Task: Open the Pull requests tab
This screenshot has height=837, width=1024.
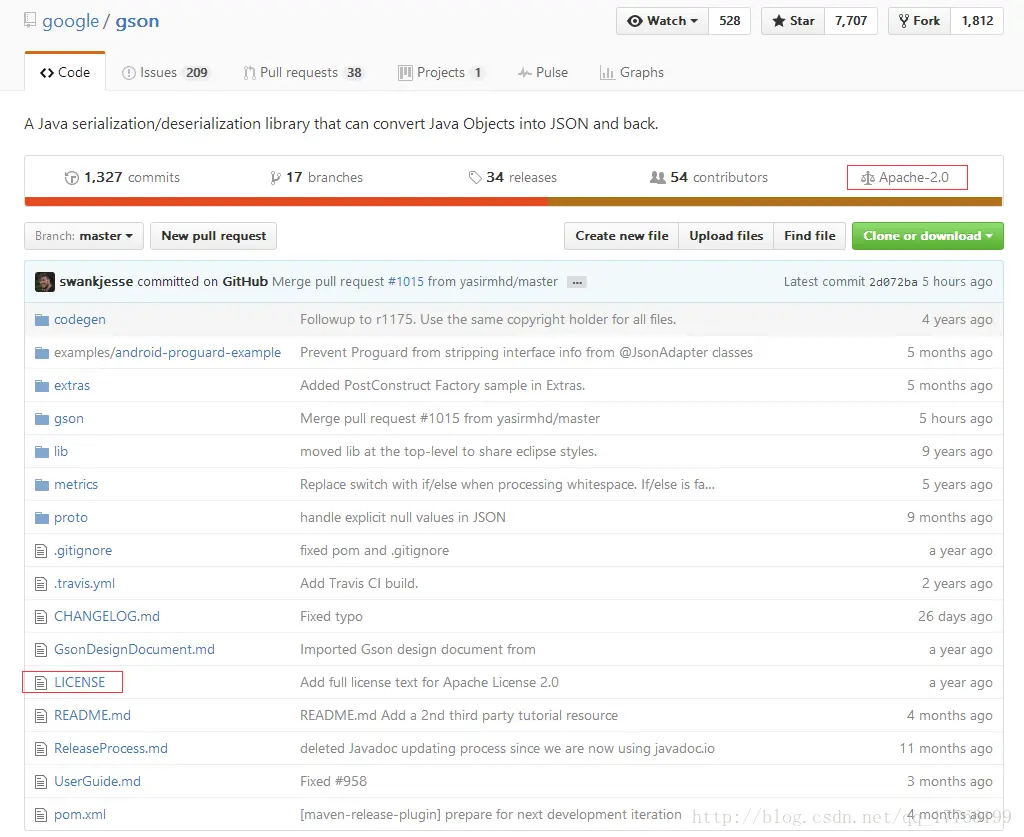Action: point(303,72)
